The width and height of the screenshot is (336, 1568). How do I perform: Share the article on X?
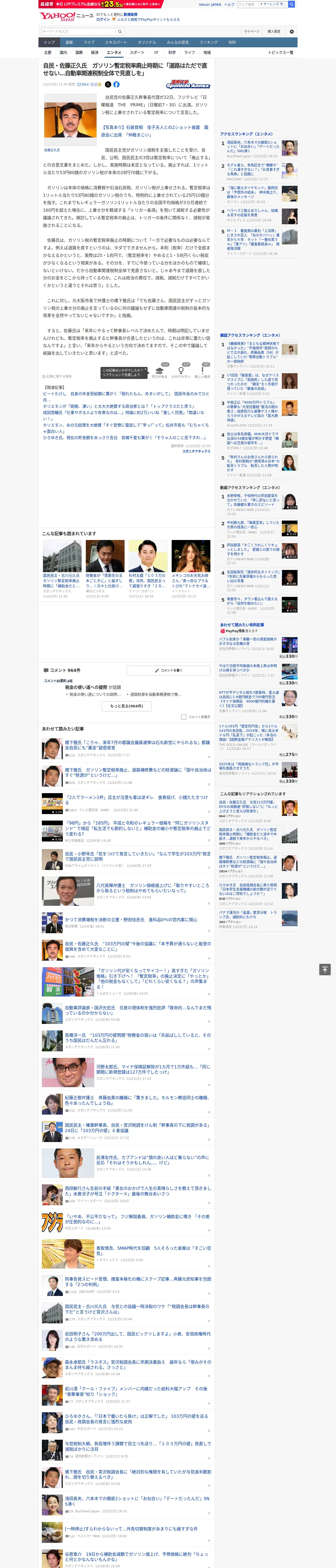[108, 85]
